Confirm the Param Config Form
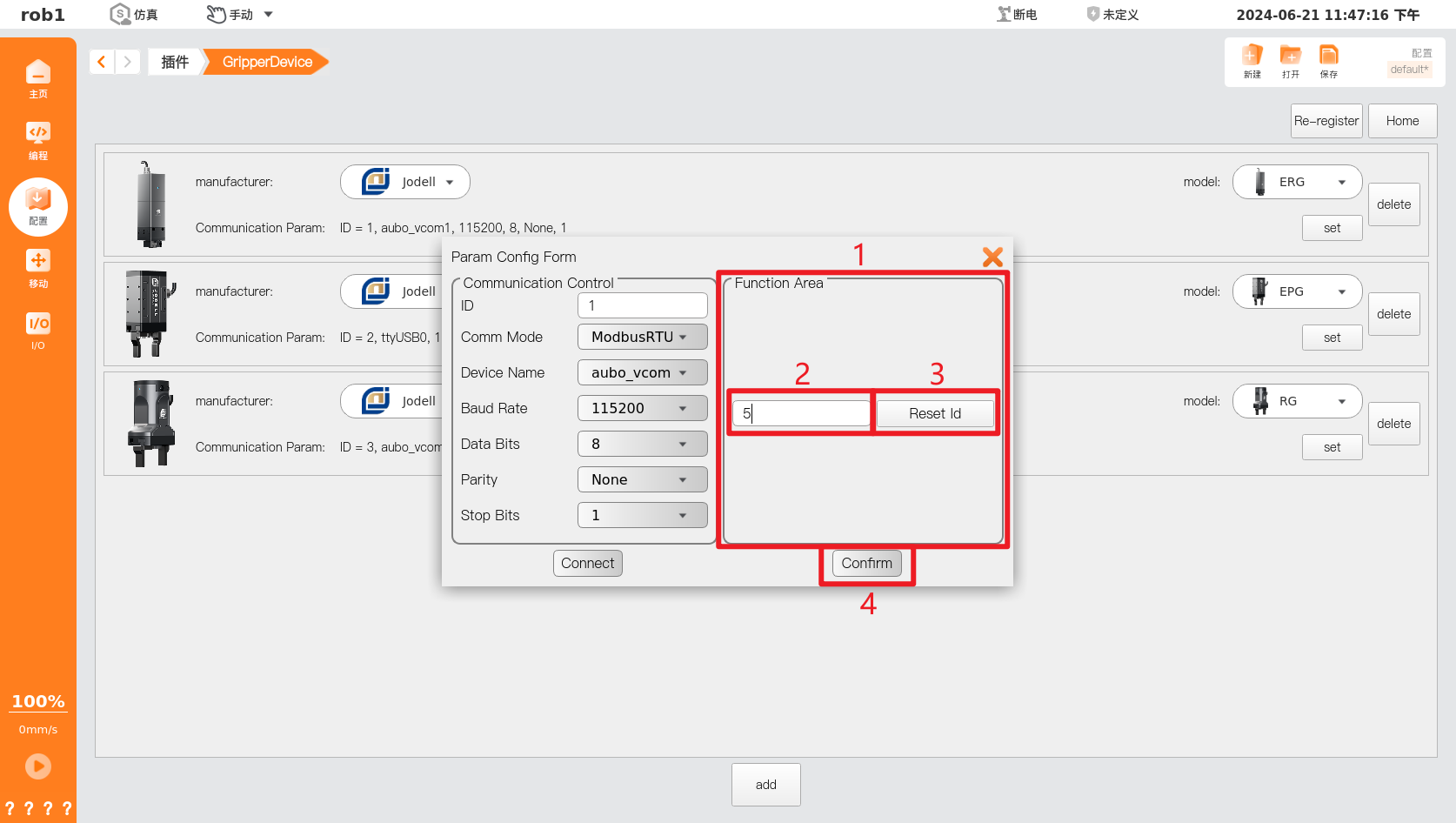Screen dimensions: 1456x823 pyautogui.click(x=866, y=563)
